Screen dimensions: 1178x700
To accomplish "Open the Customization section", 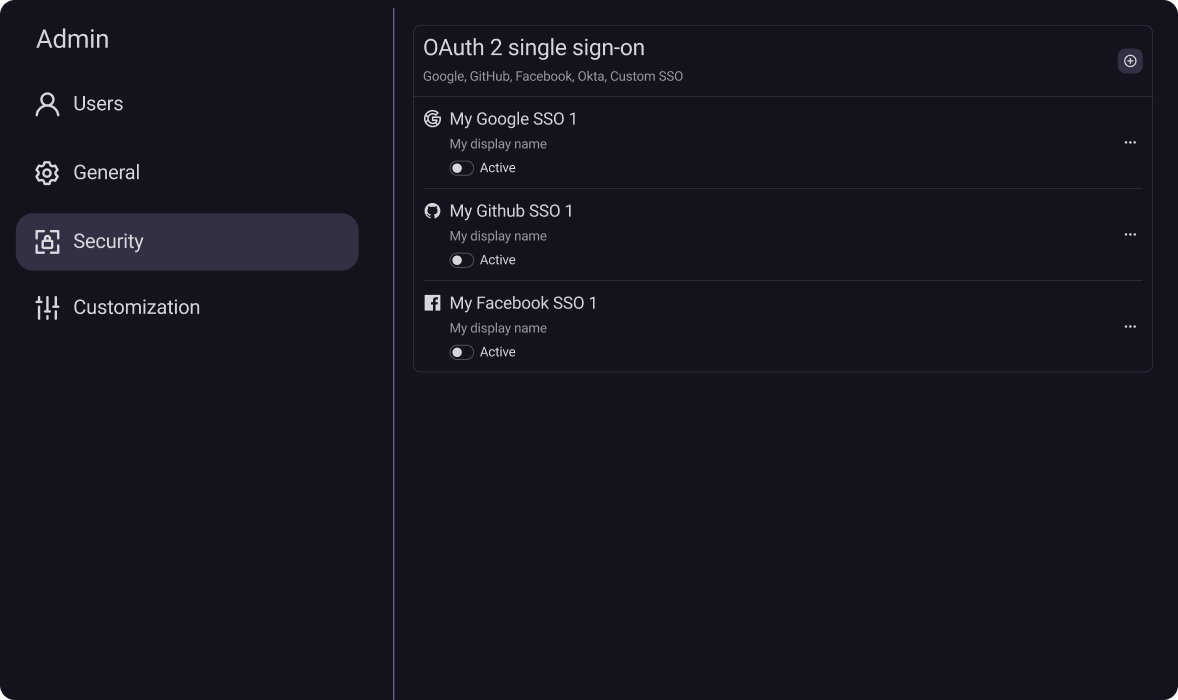I will click(136, 308).
